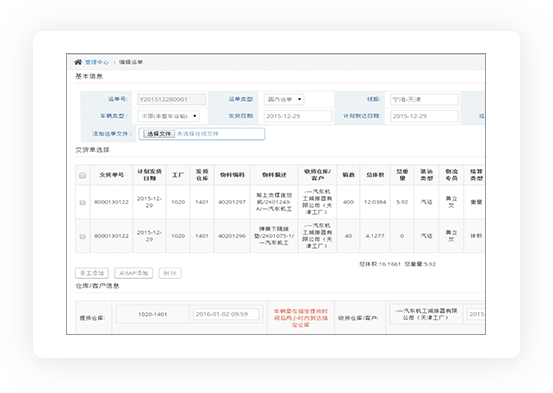The width and height of the screenshot is (553, 393).
Task: Click box count cell 400
Action: [348, 202]
